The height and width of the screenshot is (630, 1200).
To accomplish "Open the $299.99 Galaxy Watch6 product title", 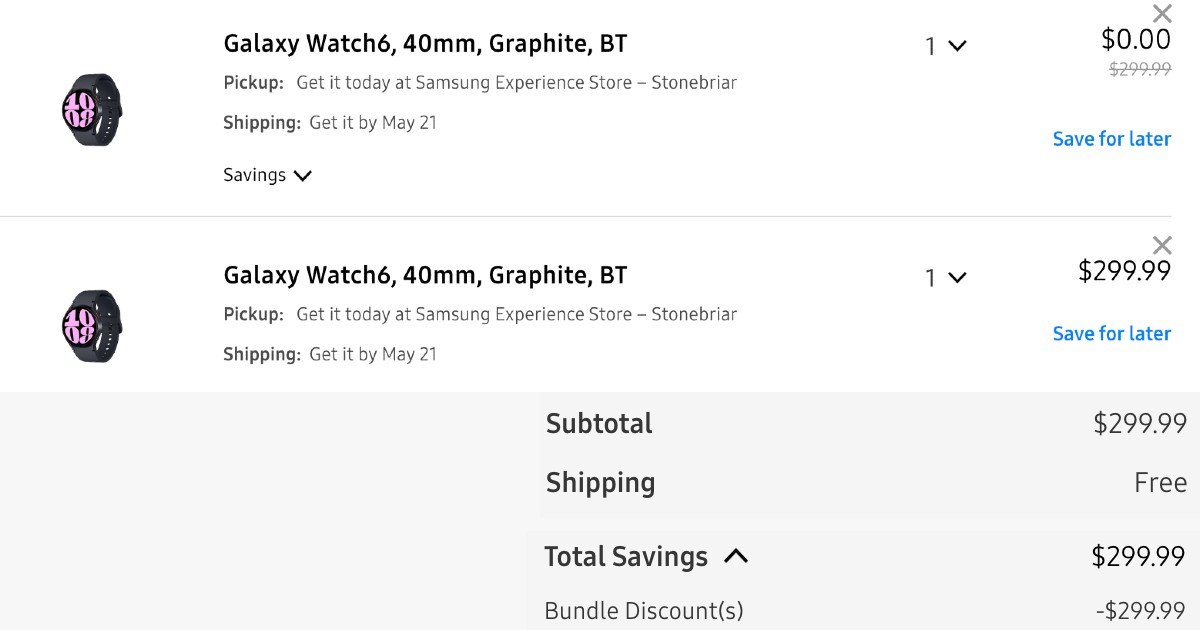I will pos(425,275).
